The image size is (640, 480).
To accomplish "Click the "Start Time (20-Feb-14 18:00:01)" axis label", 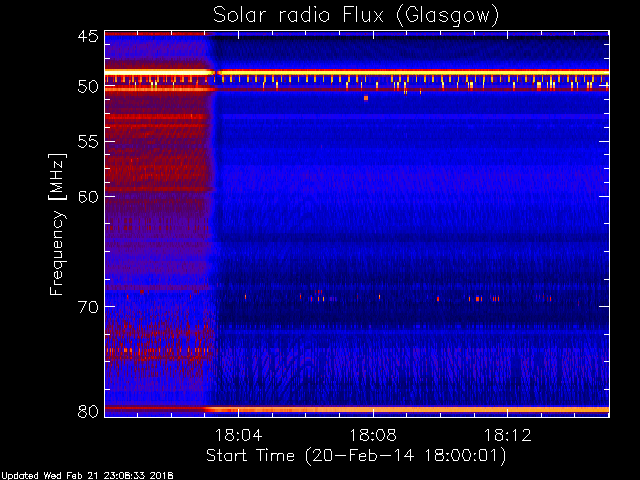I will click(356, 456).
